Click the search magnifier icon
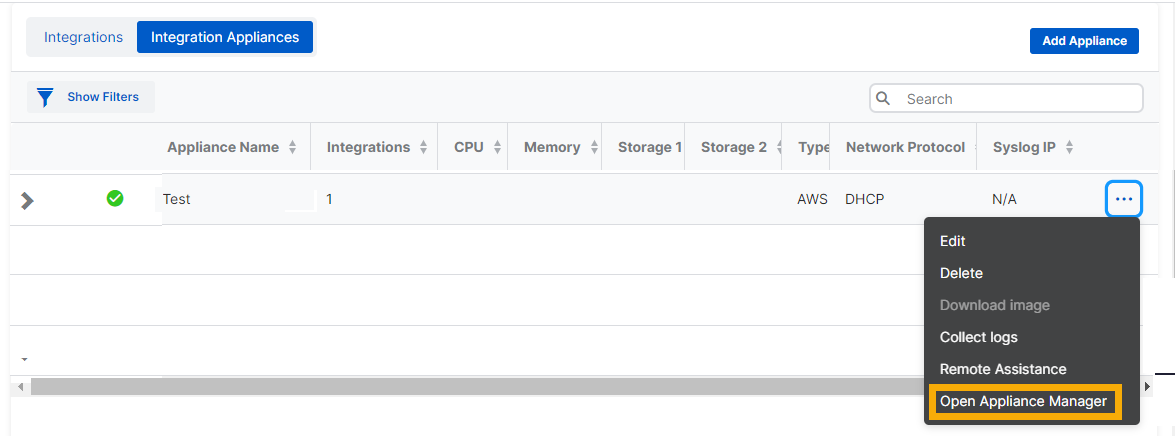Screen dimensions: 1175x436 click(x=883, y=98)
